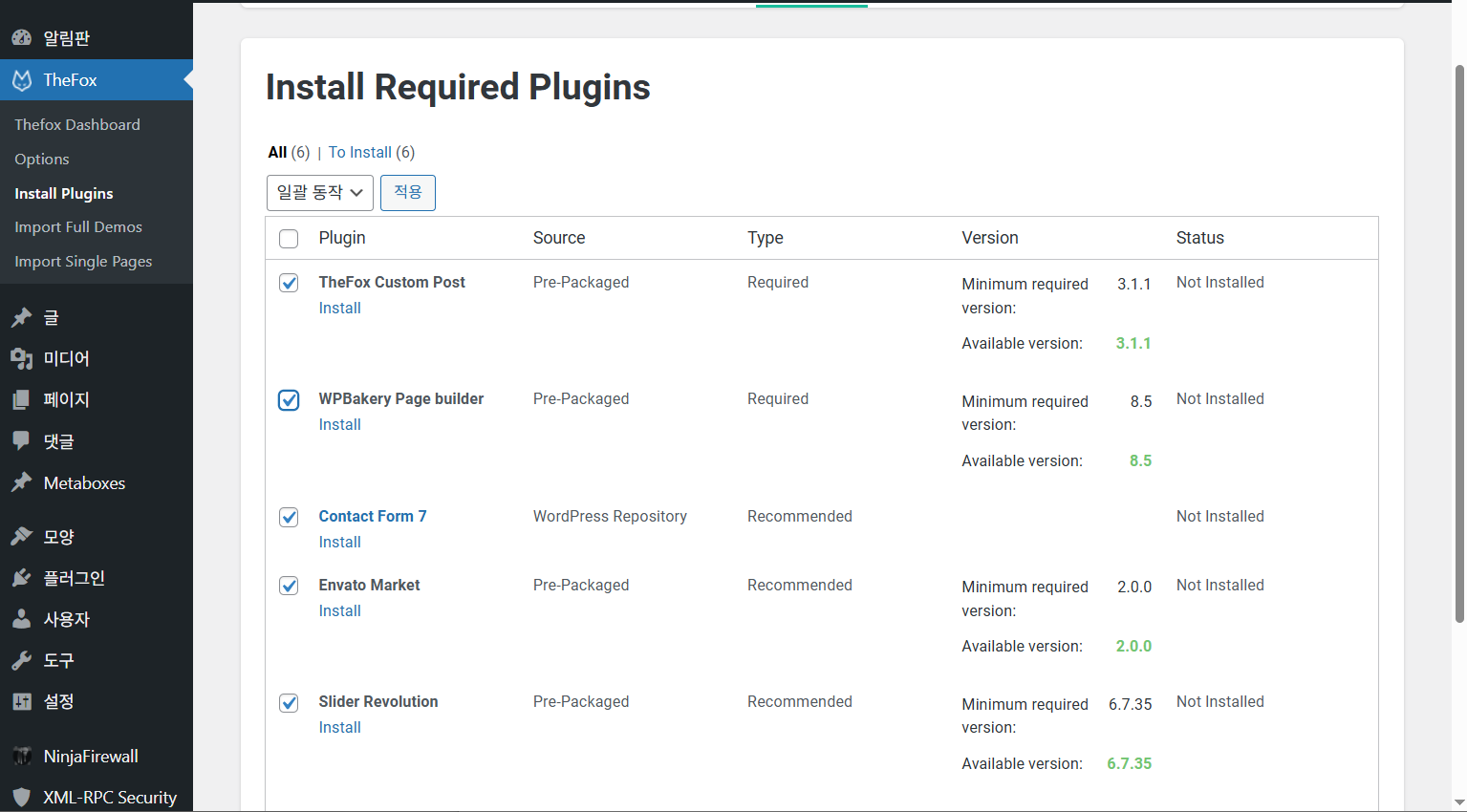
Task: Open the 모양 appearance menu
Action: (97, 536)
